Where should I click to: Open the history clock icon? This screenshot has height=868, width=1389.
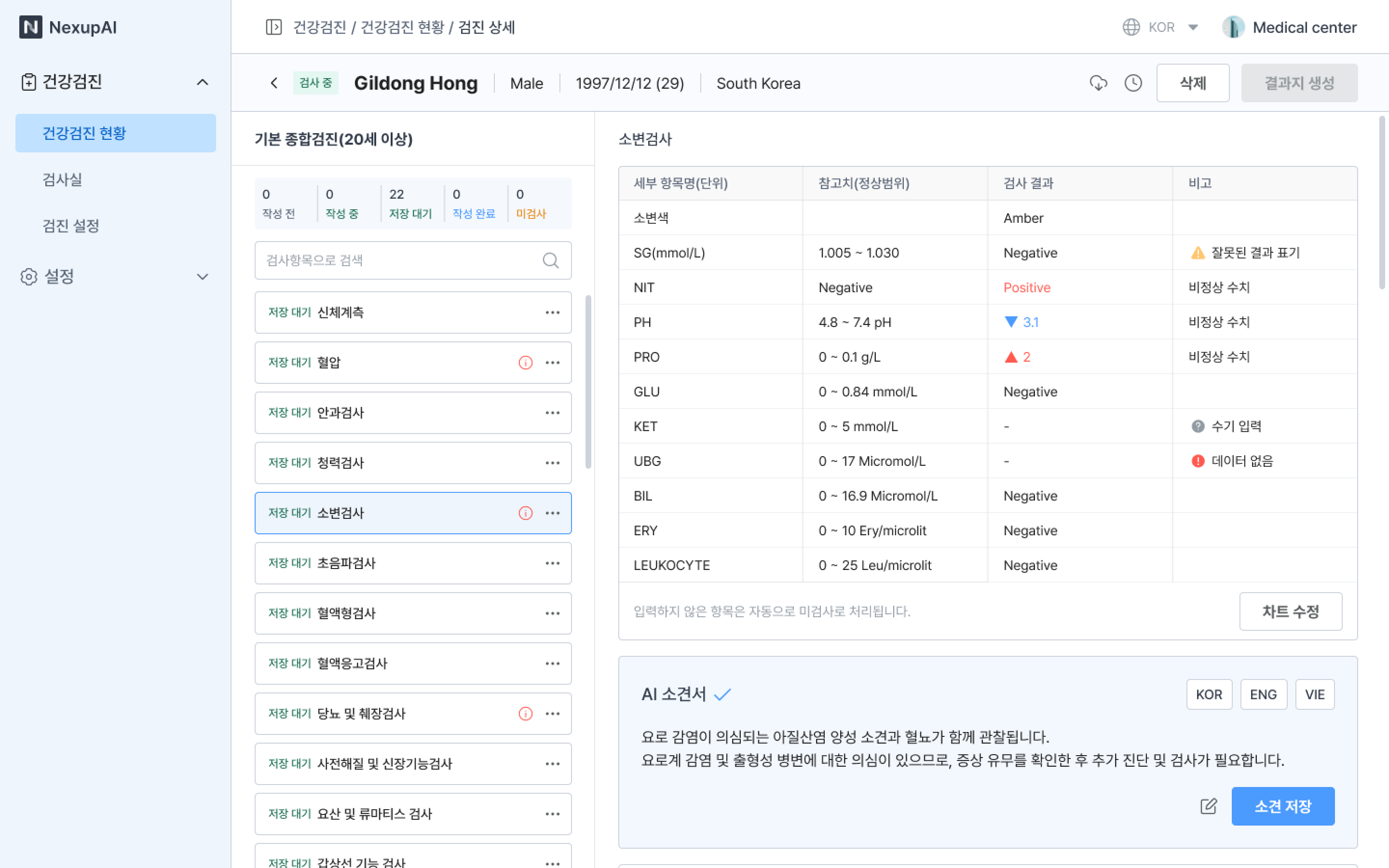[1133, 83]
